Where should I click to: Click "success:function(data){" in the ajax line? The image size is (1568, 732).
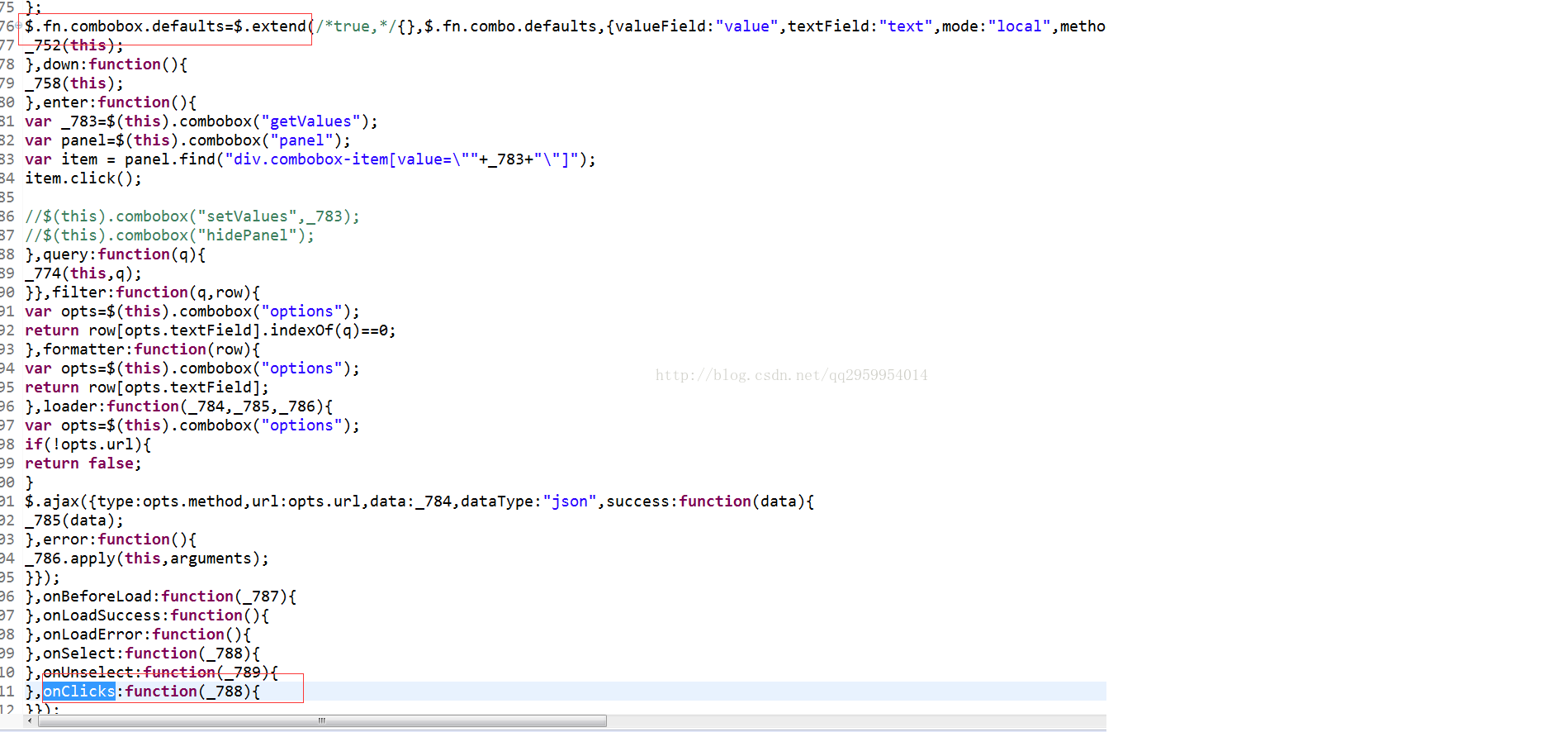tap(710, 501)
